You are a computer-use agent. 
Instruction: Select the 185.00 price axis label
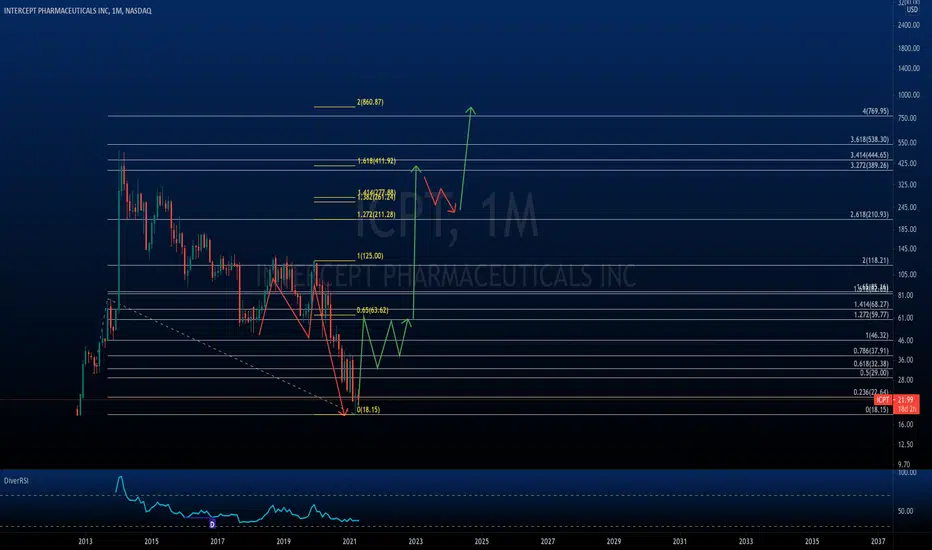907,230
